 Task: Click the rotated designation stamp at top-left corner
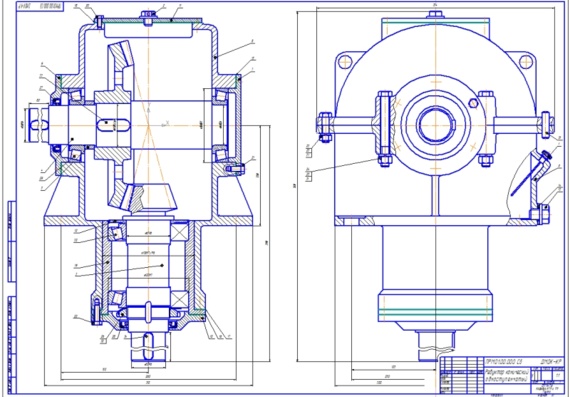(40, 6)
